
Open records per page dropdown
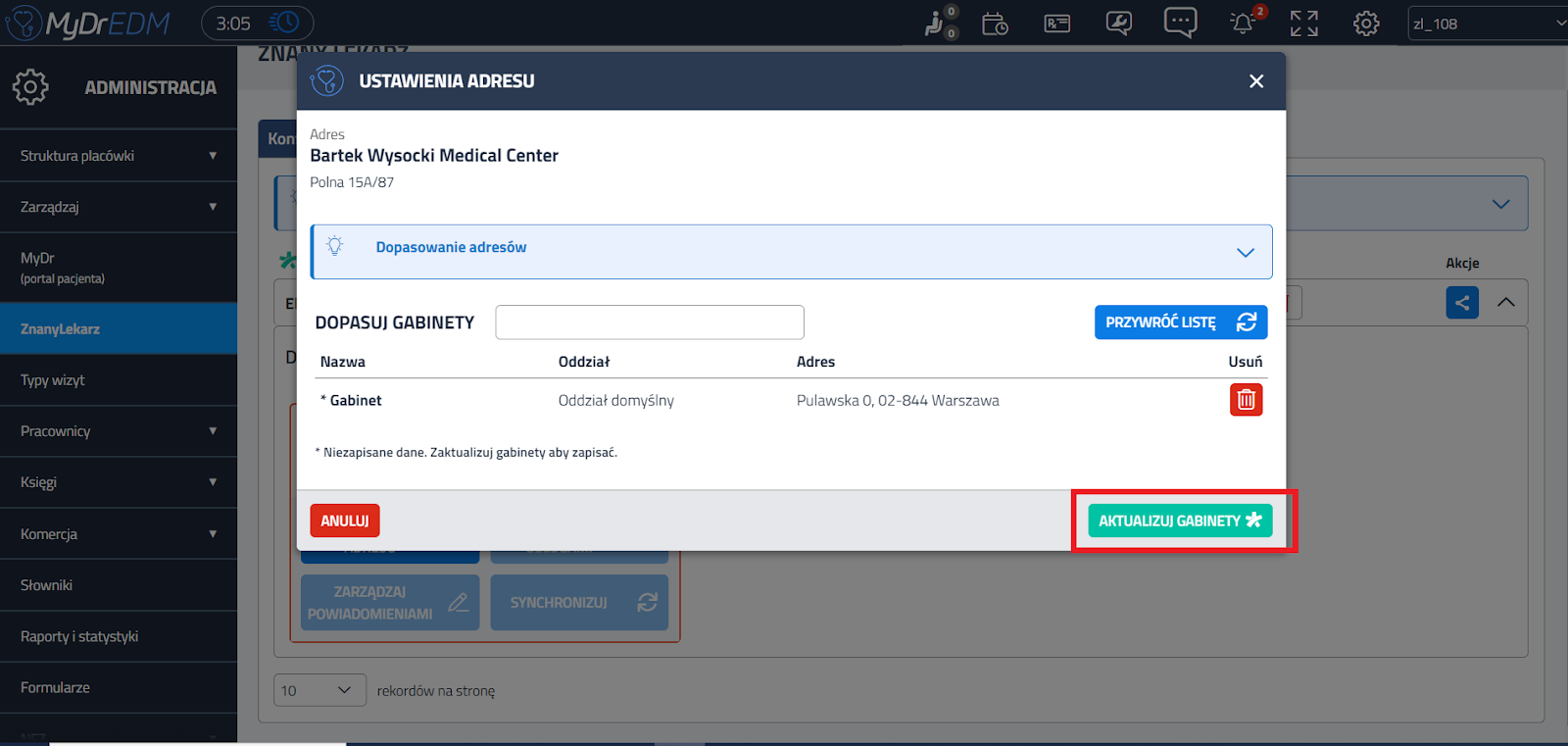pyautogui.click(x=318, y=690)
